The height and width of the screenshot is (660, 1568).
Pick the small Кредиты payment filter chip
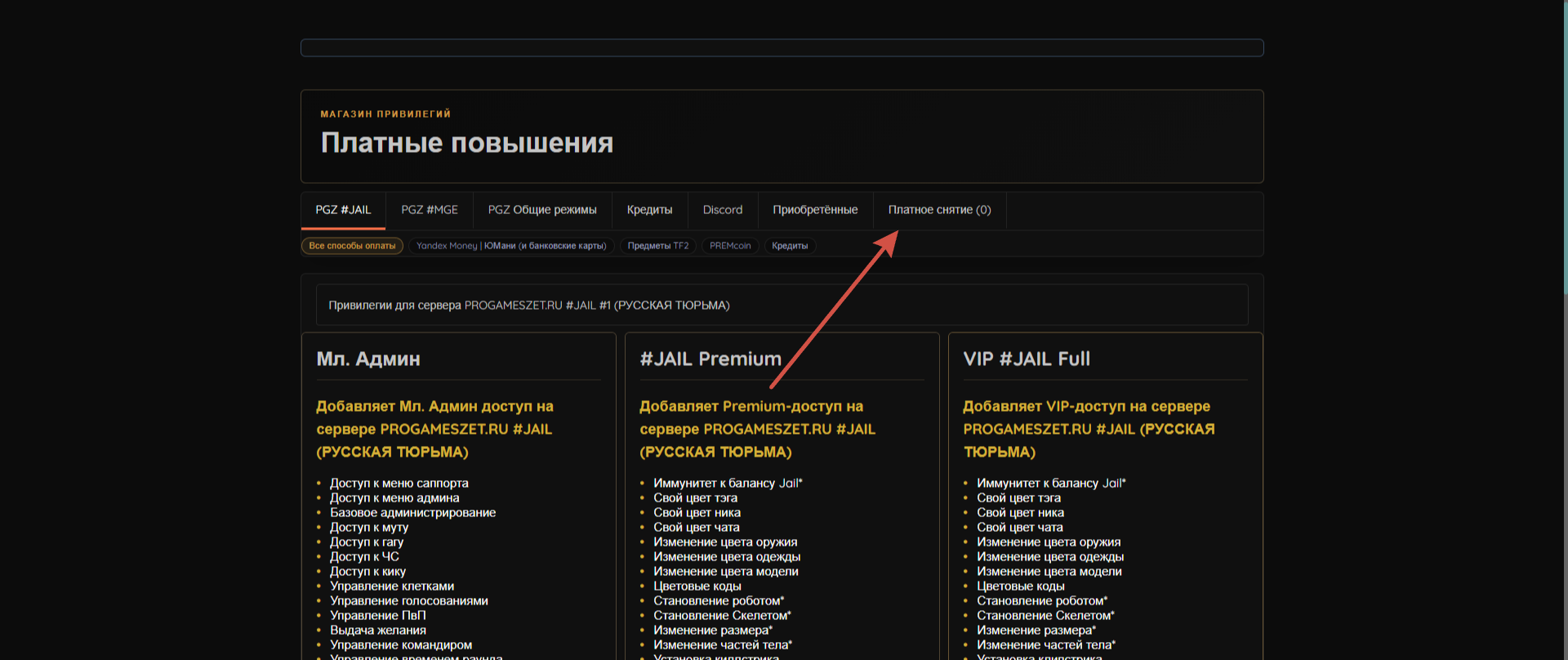(x=790, y=246)
